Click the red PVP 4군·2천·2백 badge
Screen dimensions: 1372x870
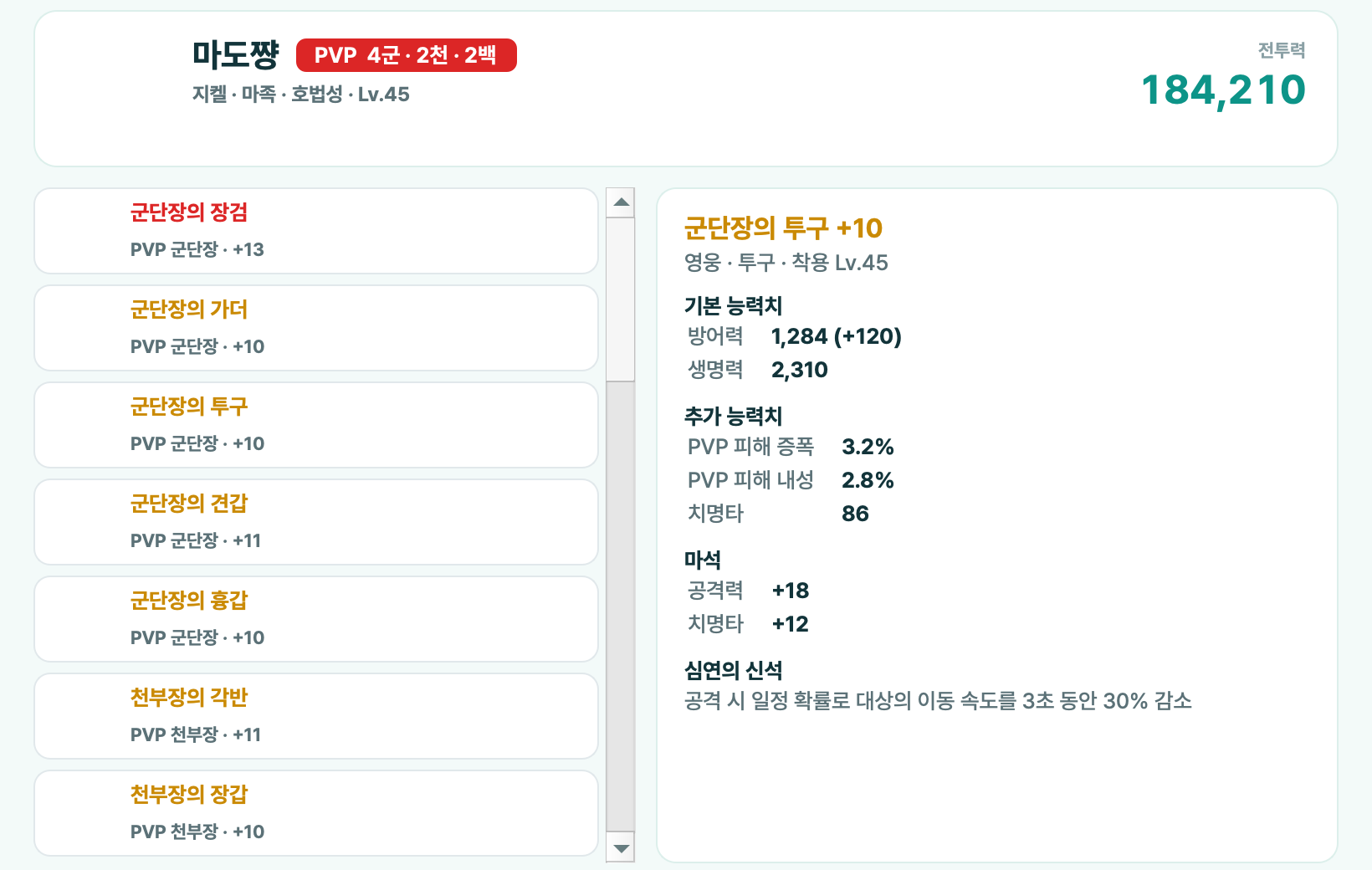[x=407, y=55]
